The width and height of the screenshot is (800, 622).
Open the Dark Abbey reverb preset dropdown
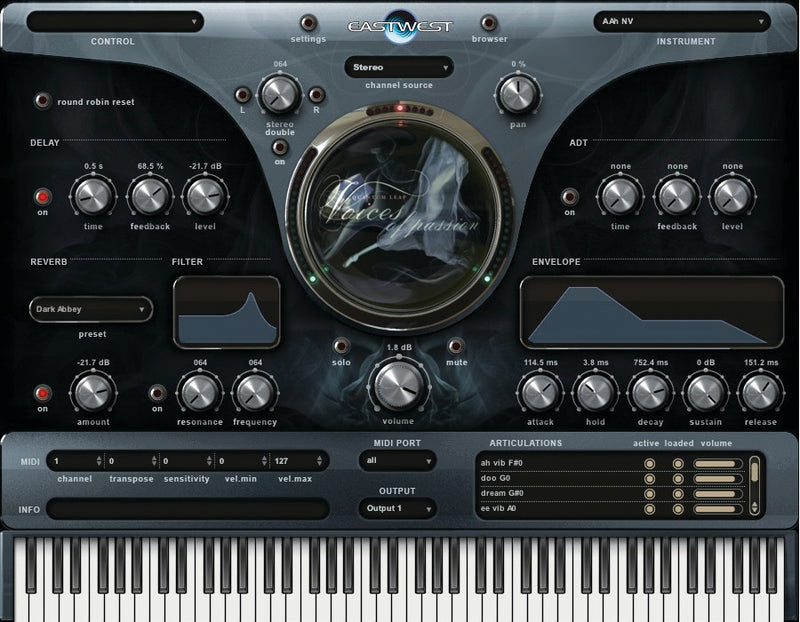point(90,310)
